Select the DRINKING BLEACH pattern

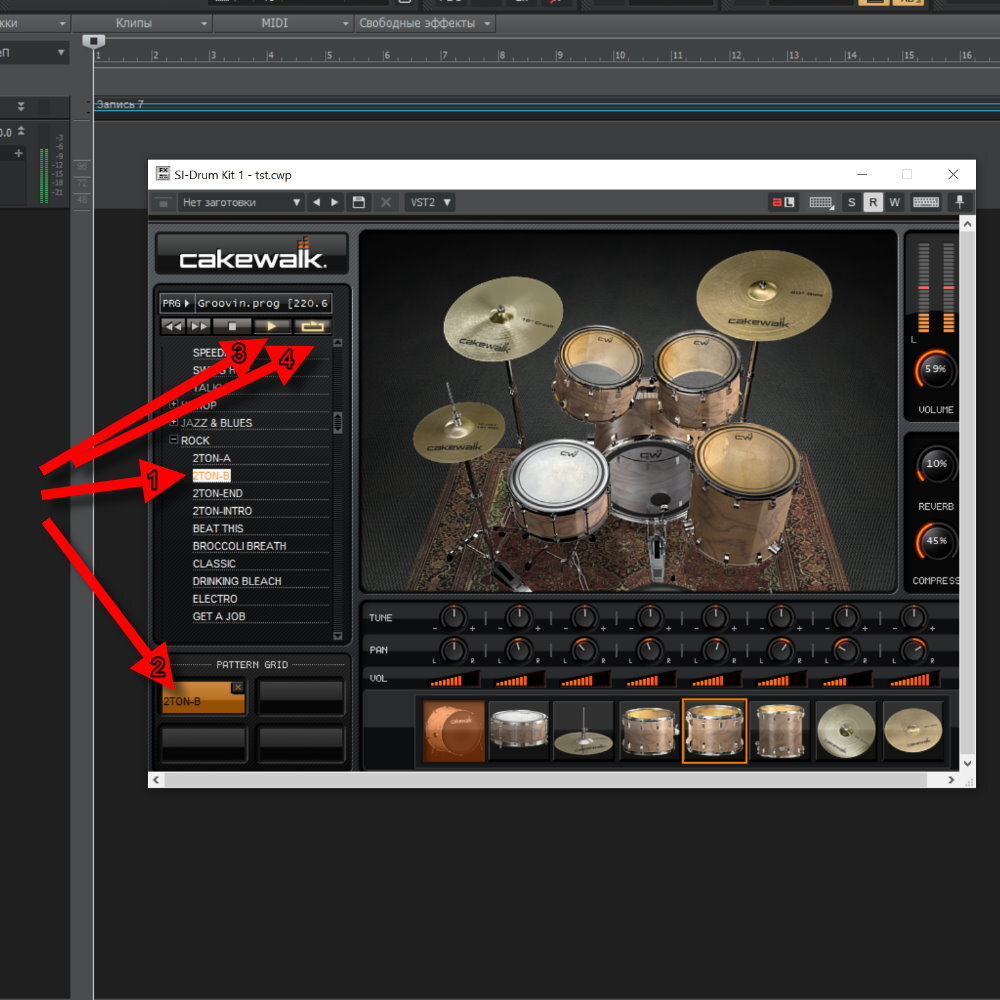[237, 581]
